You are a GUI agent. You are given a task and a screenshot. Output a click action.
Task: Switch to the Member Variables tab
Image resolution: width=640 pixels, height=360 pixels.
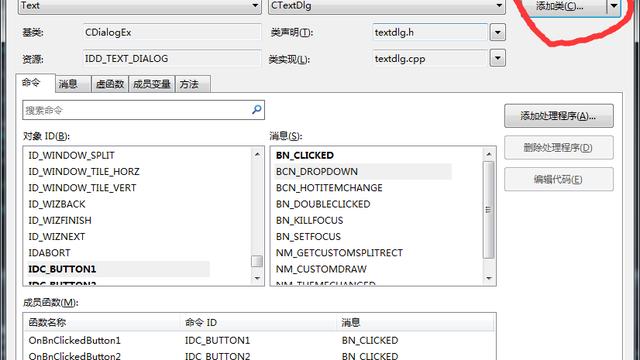click(x=152, y=84)
